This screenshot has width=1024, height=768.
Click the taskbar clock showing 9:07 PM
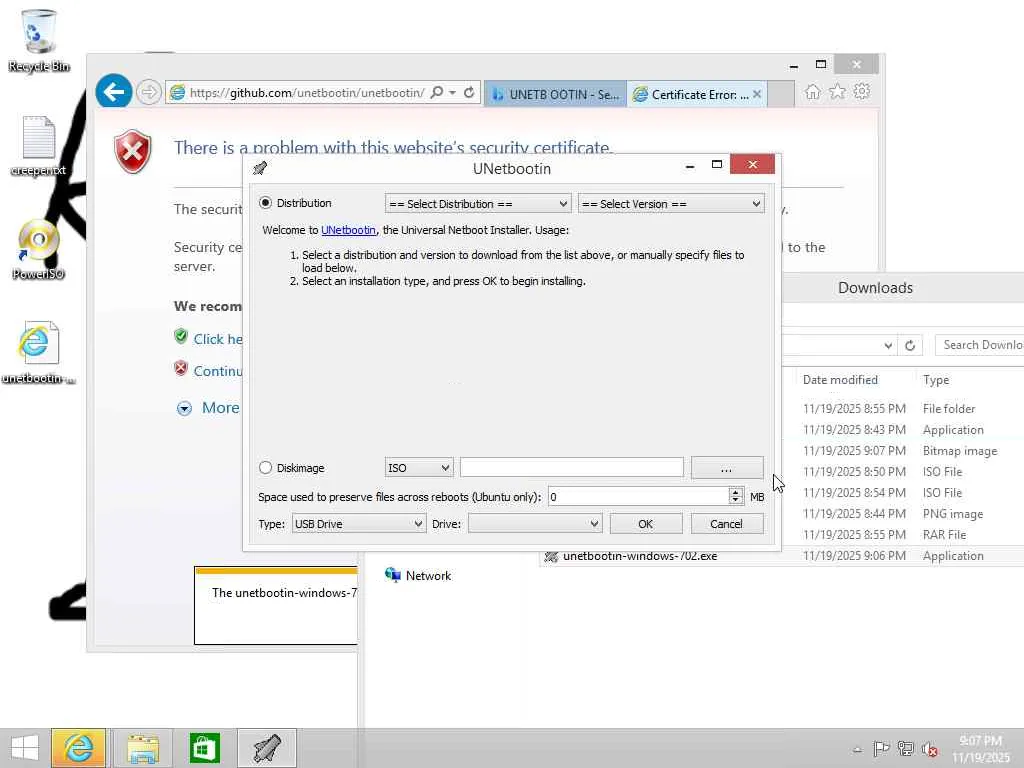click(980, 749)
